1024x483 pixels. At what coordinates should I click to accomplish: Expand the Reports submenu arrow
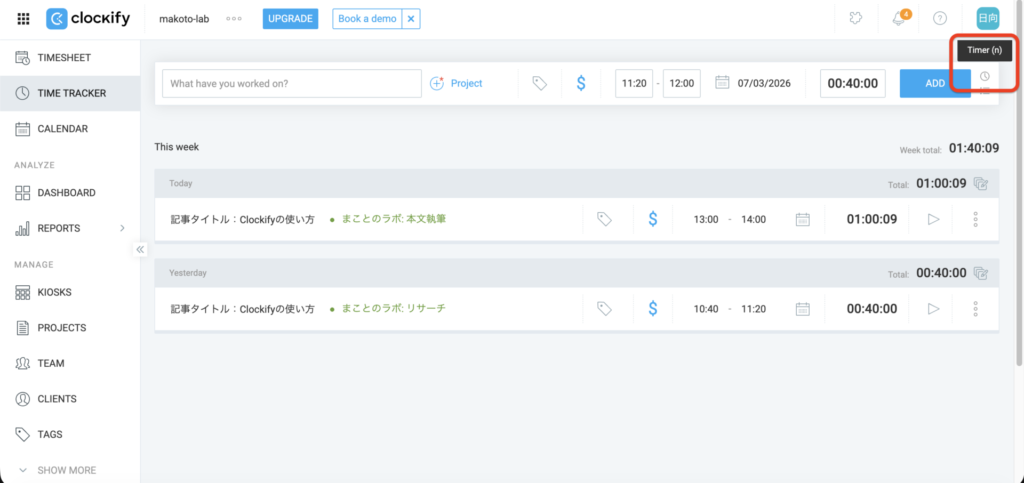coord(123,228)
